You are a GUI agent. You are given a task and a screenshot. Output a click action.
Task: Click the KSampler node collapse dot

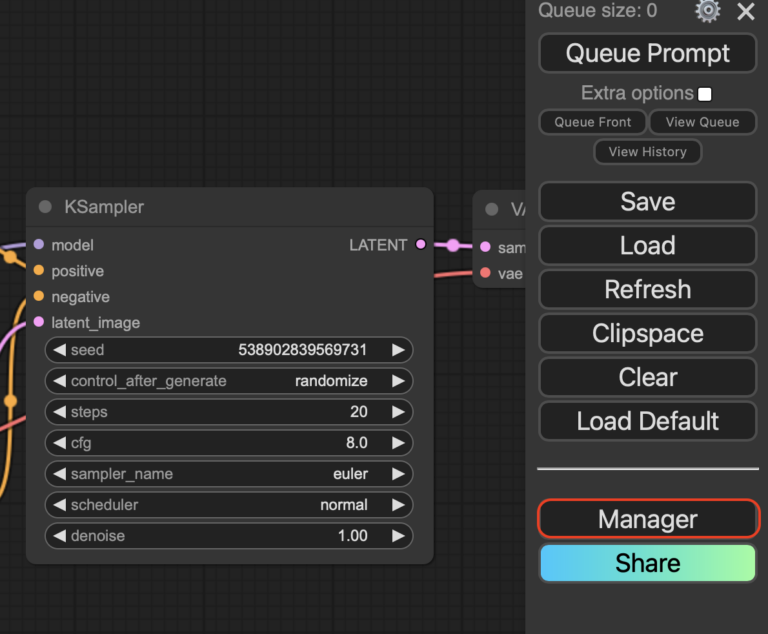[45, 207]
